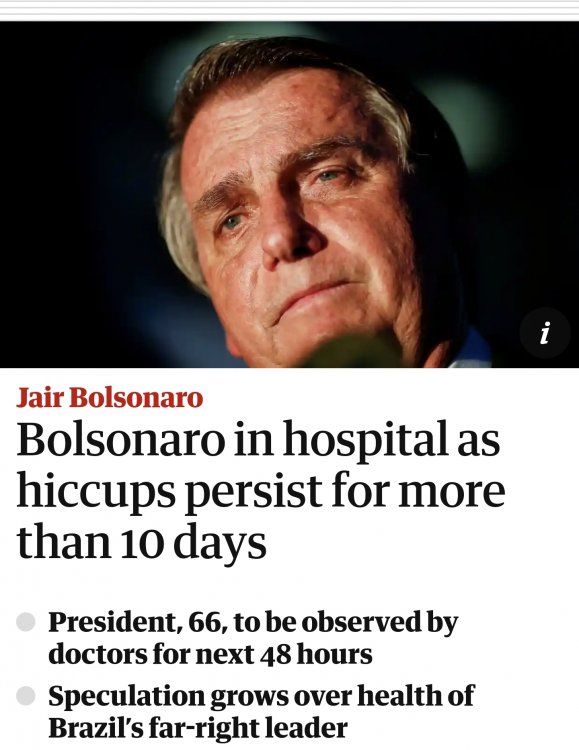Click the word 'Jair' in red tag
This screenshot has height=750, width=579.
tap(40, 397)
